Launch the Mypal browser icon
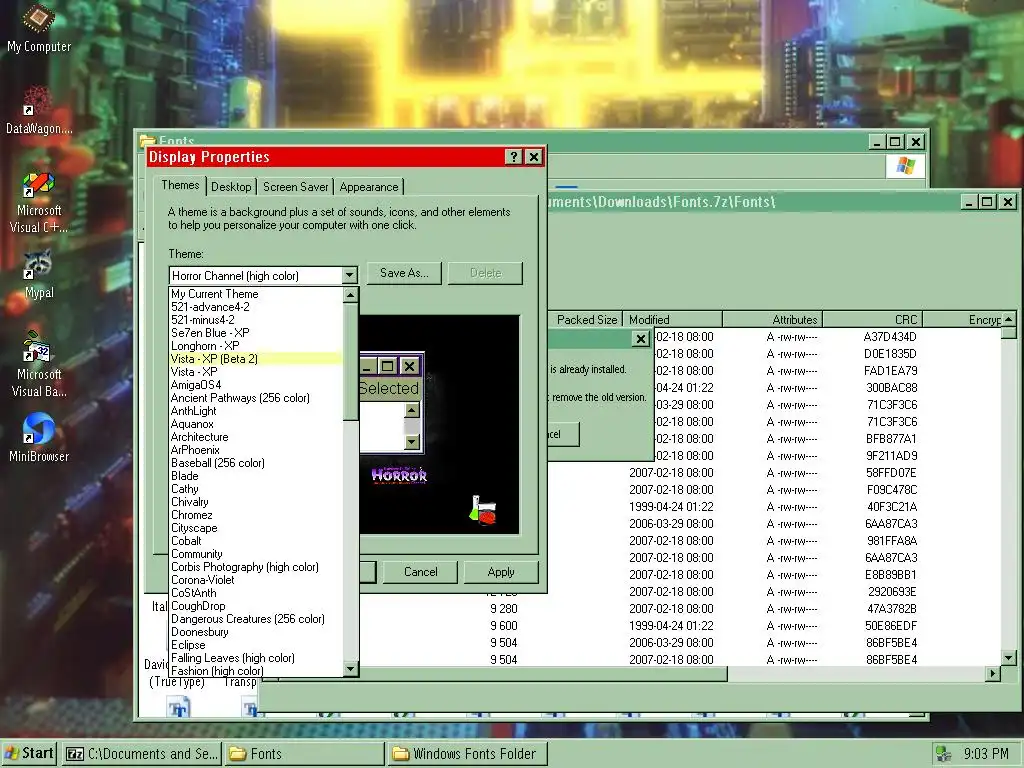The height and width of the screenshot is (768, 1024). [39, 274]
